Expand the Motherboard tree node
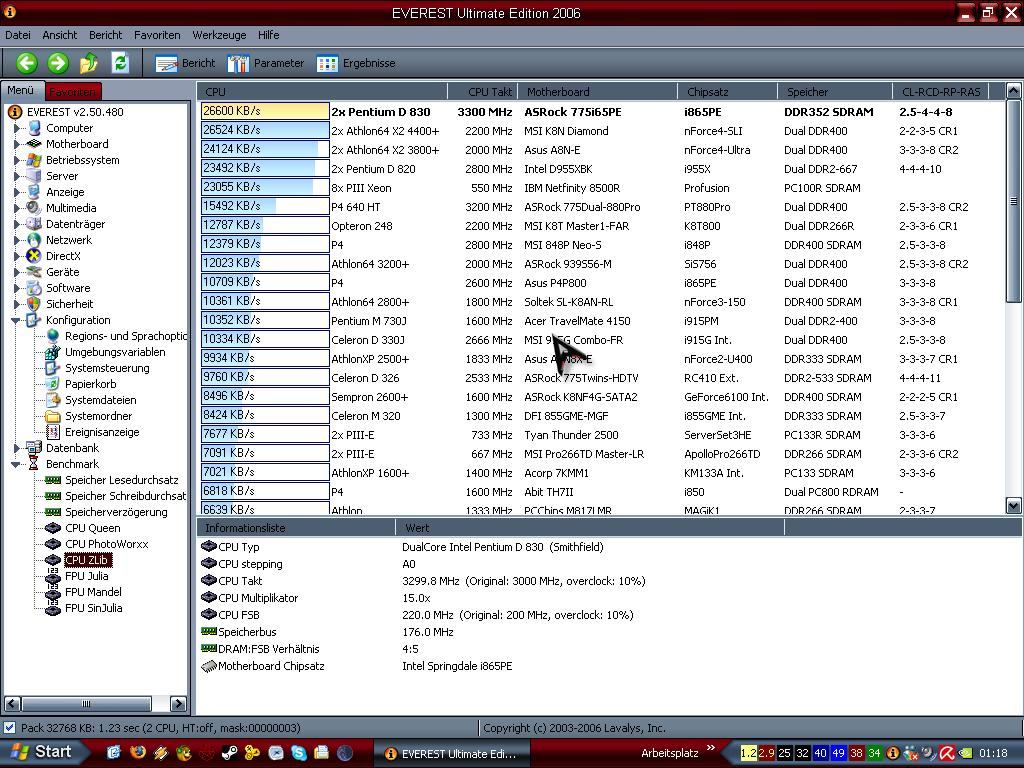 tap(17, 144)
